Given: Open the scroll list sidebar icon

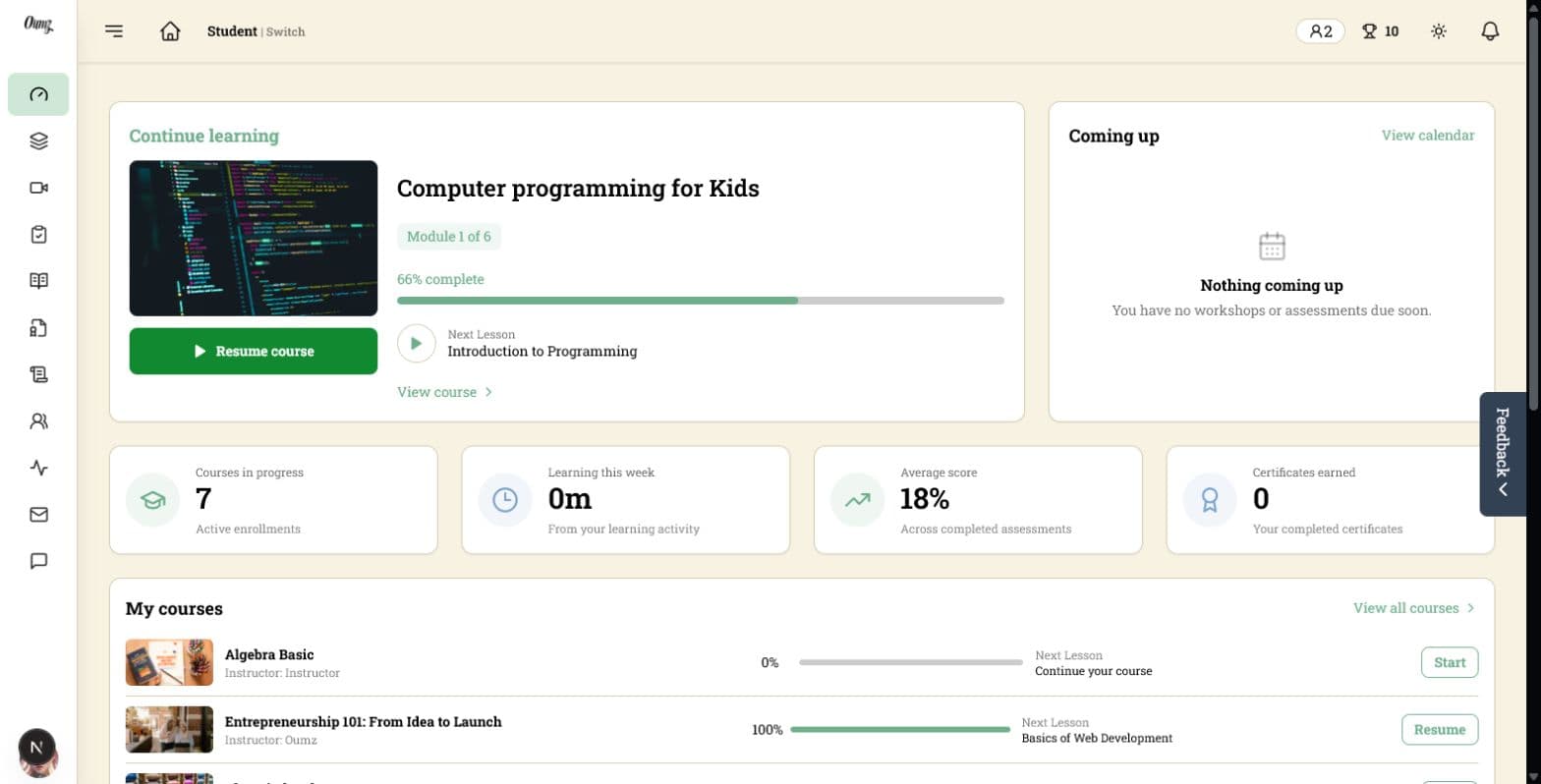Looking at the screenshot, I should click(38, 374).
